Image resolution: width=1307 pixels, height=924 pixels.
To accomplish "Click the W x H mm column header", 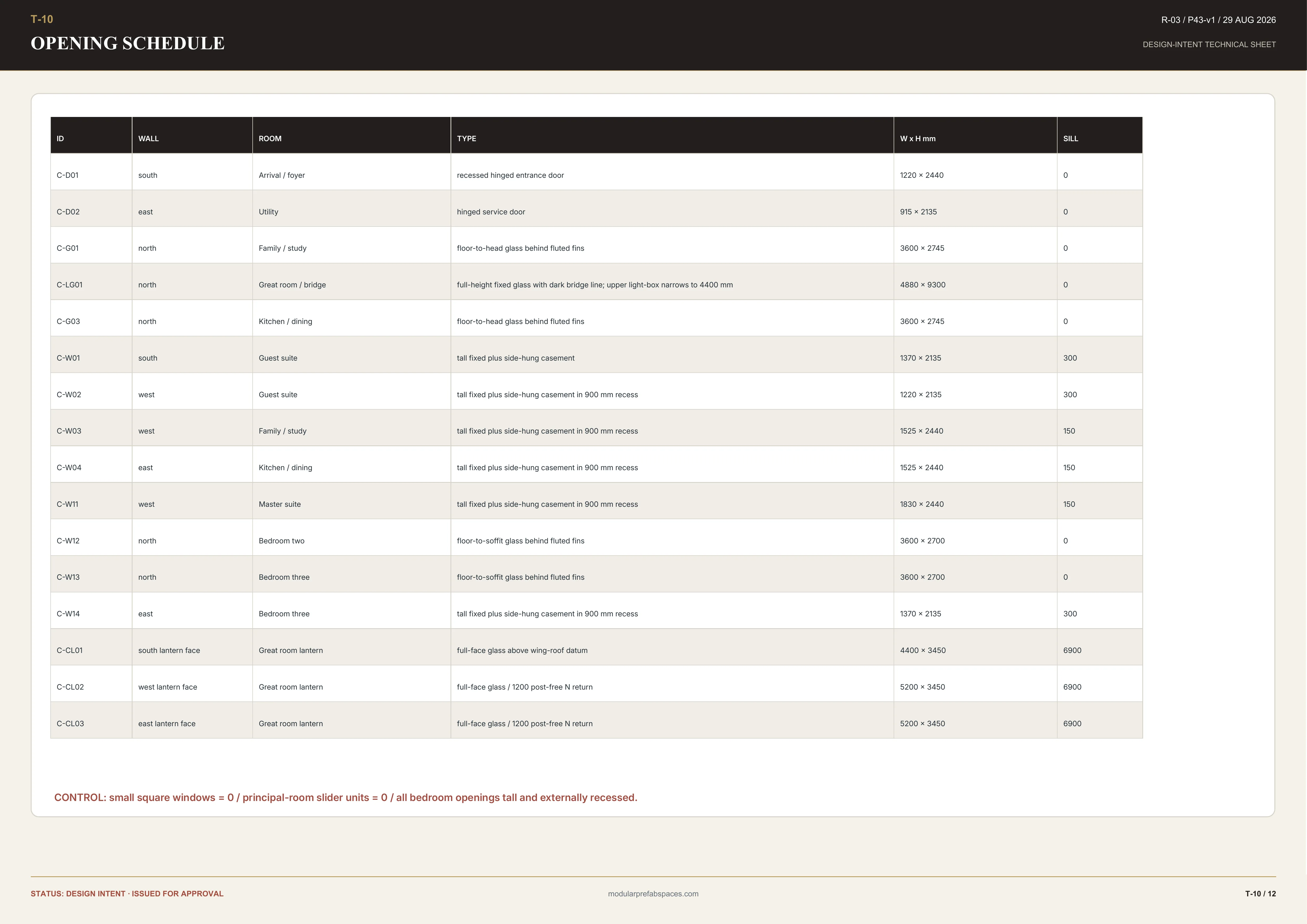I will [x=976, y=135].
